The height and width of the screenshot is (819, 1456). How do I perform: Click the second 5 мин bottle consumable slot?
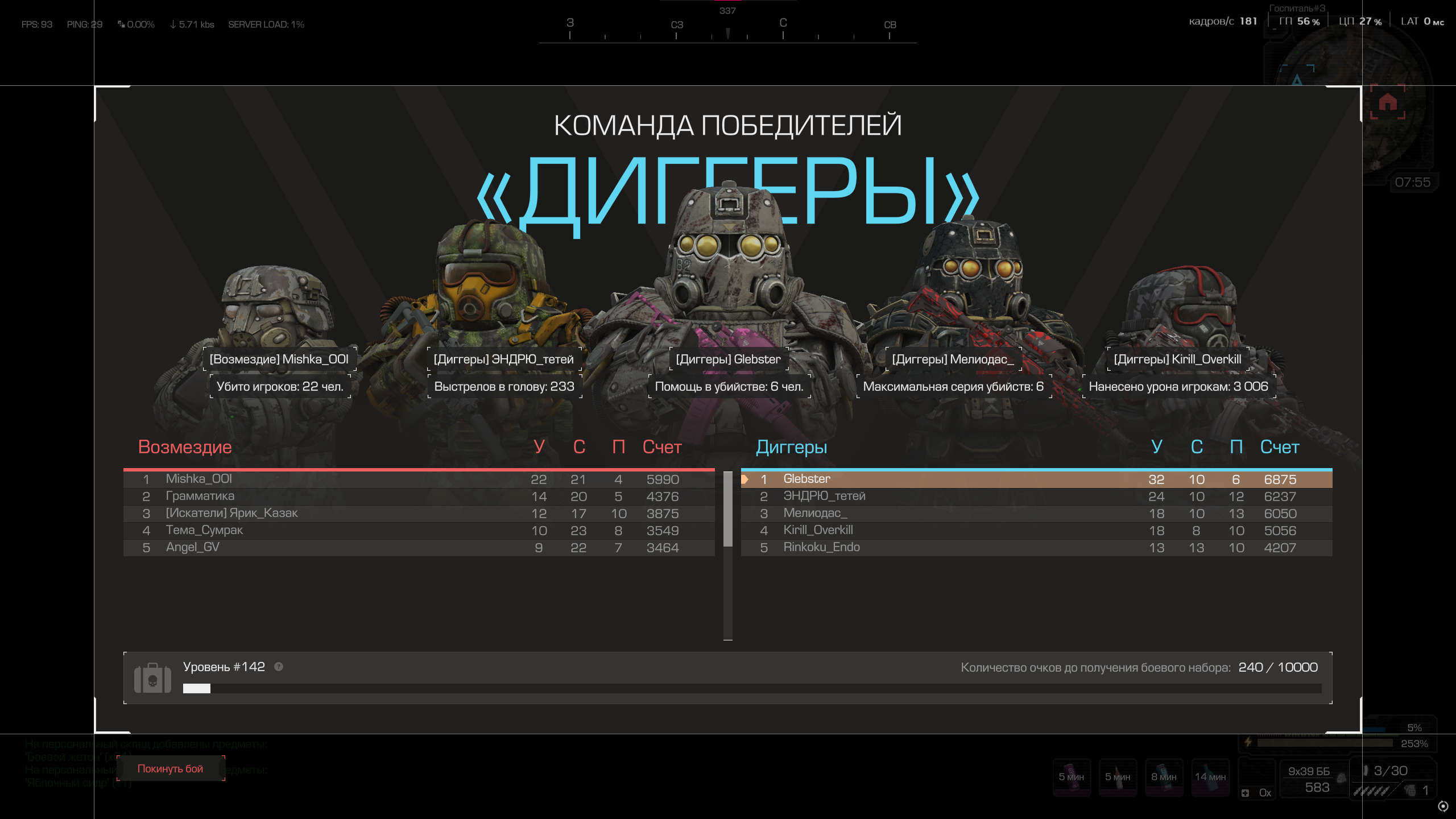point(1118,776)
